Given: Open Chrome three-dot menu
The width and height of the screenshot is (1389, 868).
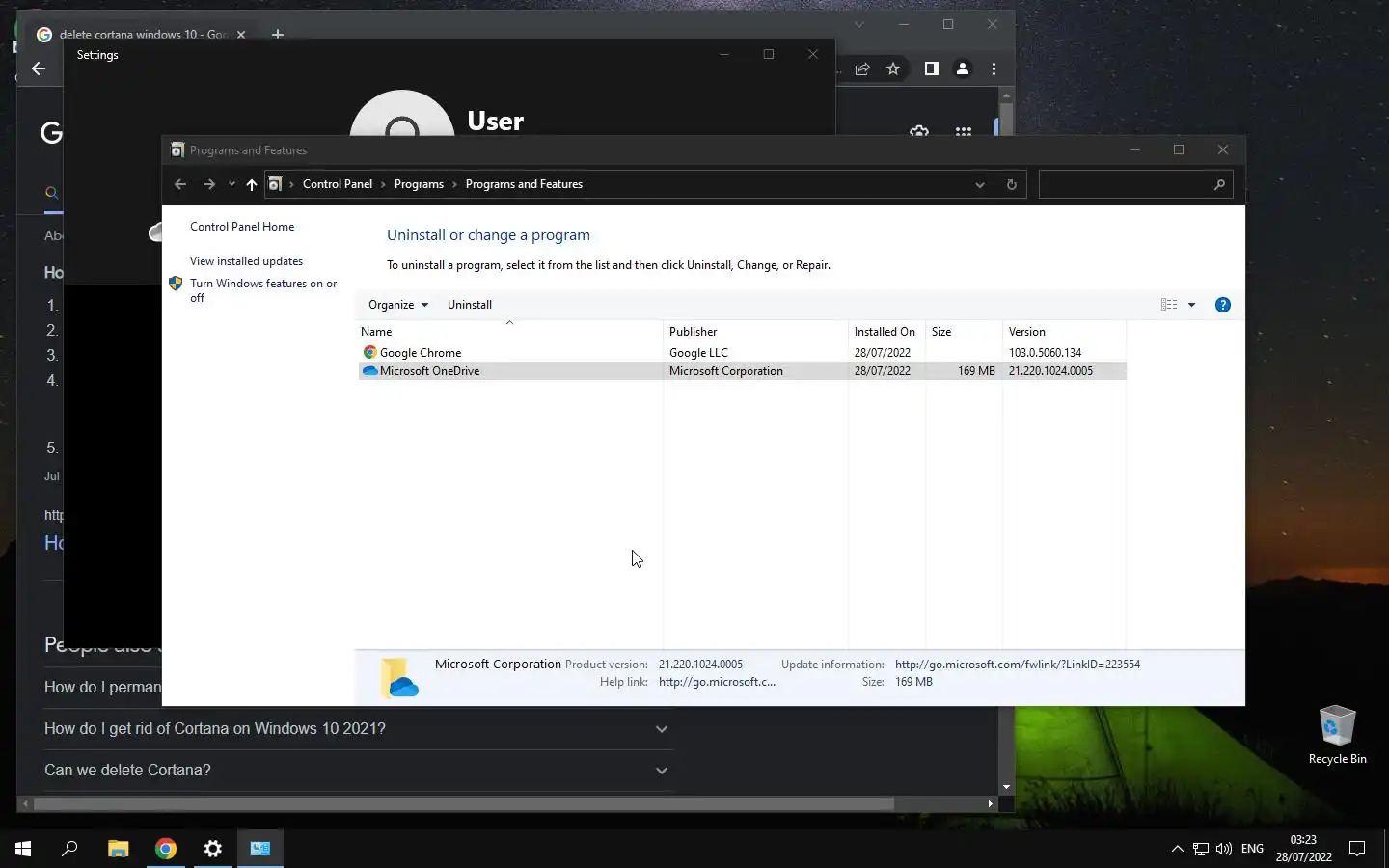Looking at the screenshot, I should (994, 68).
